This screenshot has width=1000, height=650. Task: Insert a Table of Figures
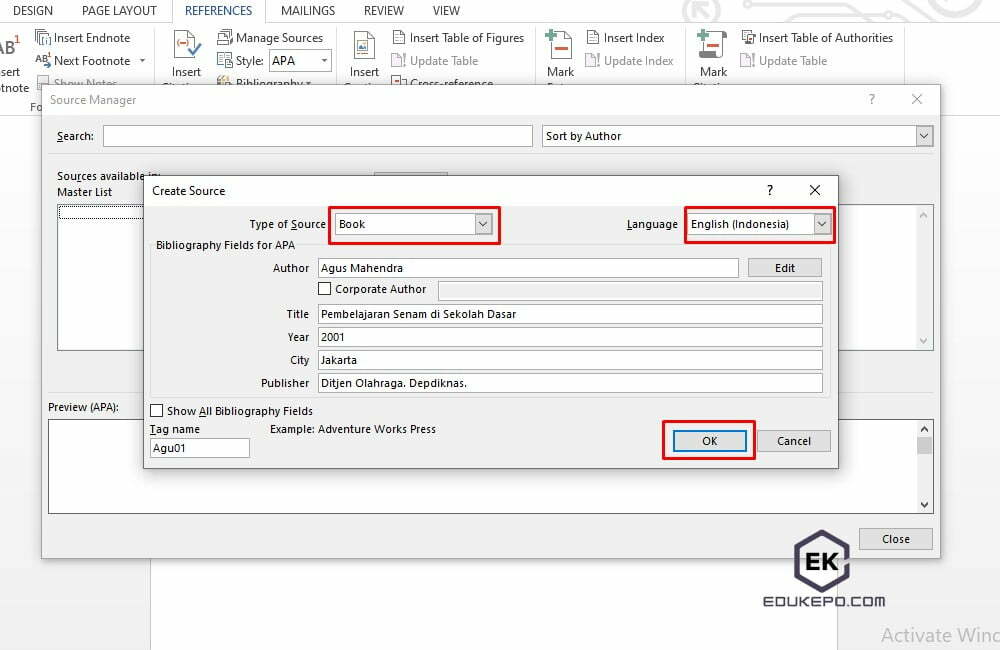click(459, 37)
